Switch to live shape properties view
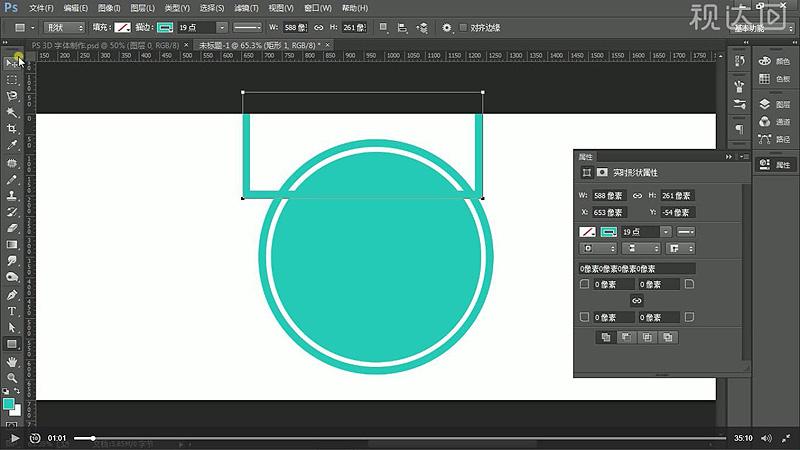 point(587,172)
